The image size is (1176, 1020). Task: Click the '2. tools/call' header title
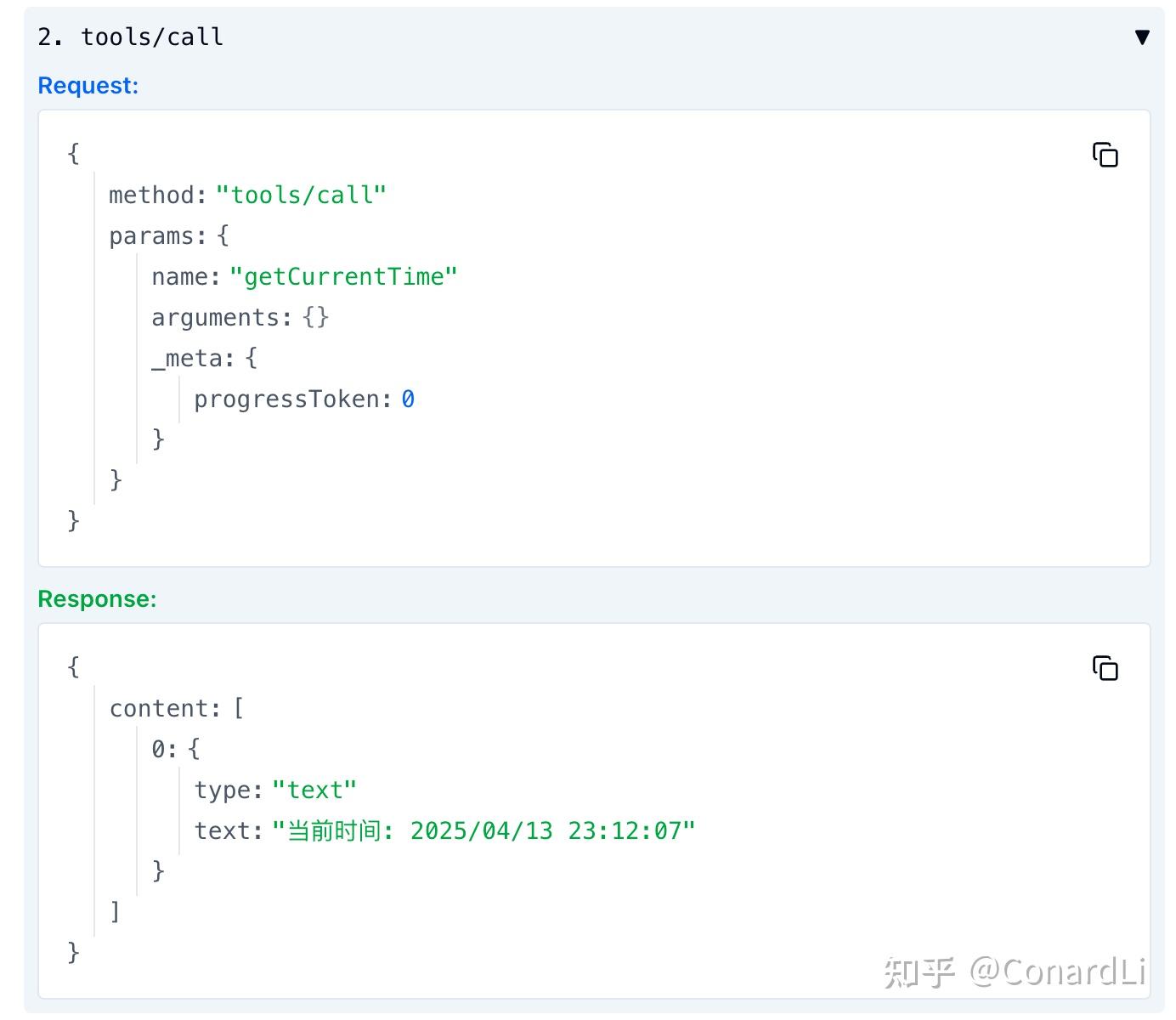click(x=130, y=37)
